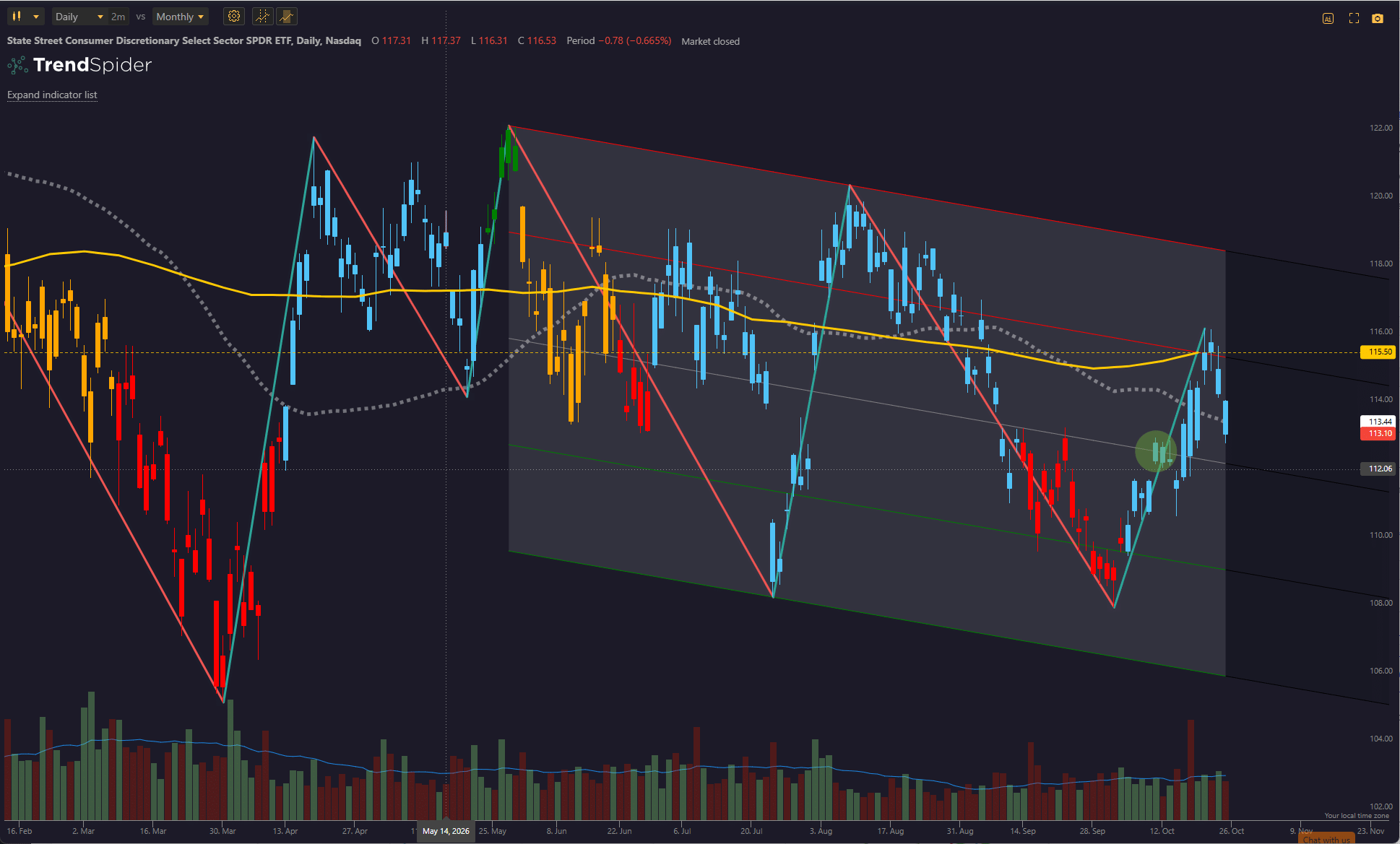Viewport: 1400px width, 844px height.
Task: Click the Open value 117.31
Action: 396,40
